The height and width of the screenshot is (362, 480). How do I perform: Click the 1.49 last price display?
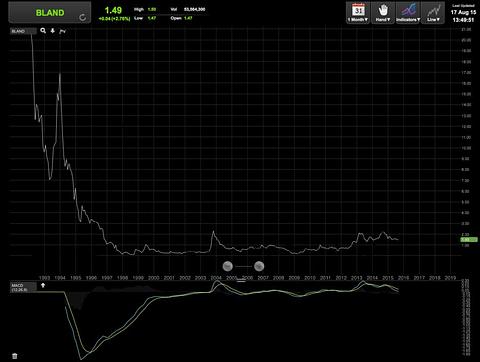pyautogui.click(x=113, y=10)
